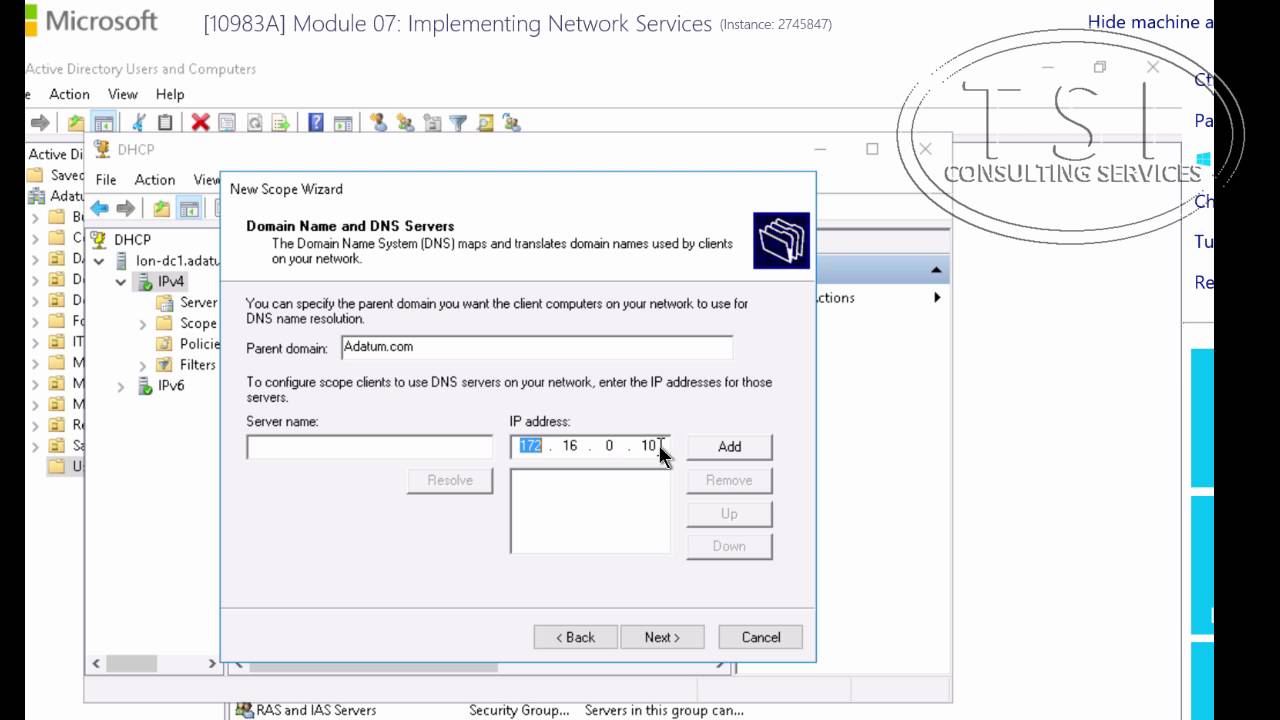Click up-one-level folder icon in DHCP toolbar
Image resolution: width=1280 pixels, height=720 pixels.
tap(161, 208)
